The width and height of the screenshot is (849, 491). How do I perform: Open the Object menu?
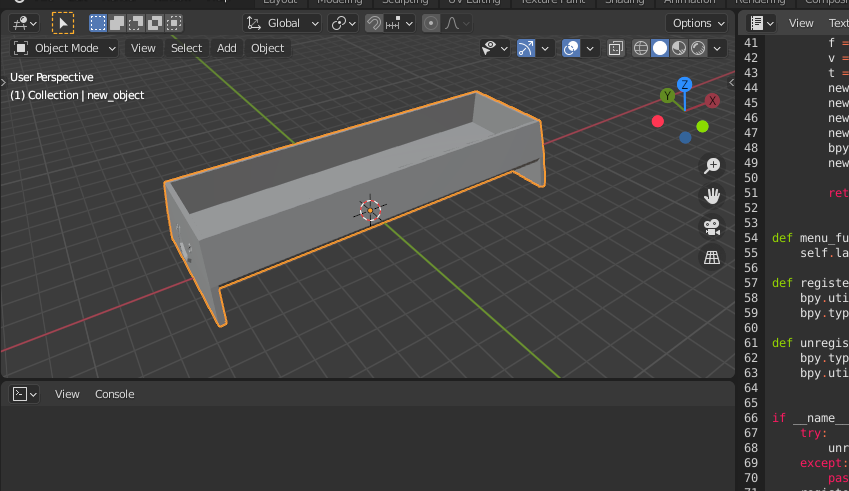click(x=267, y=48)
